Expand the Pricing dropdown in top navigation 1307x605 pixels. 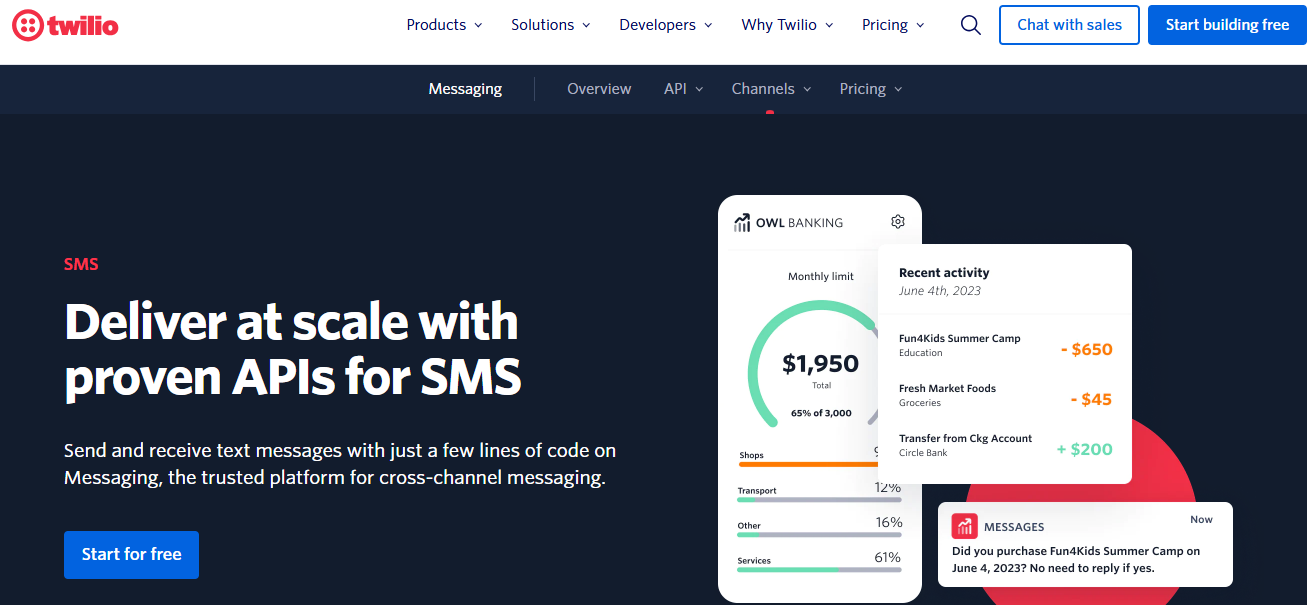pos(891,25)
